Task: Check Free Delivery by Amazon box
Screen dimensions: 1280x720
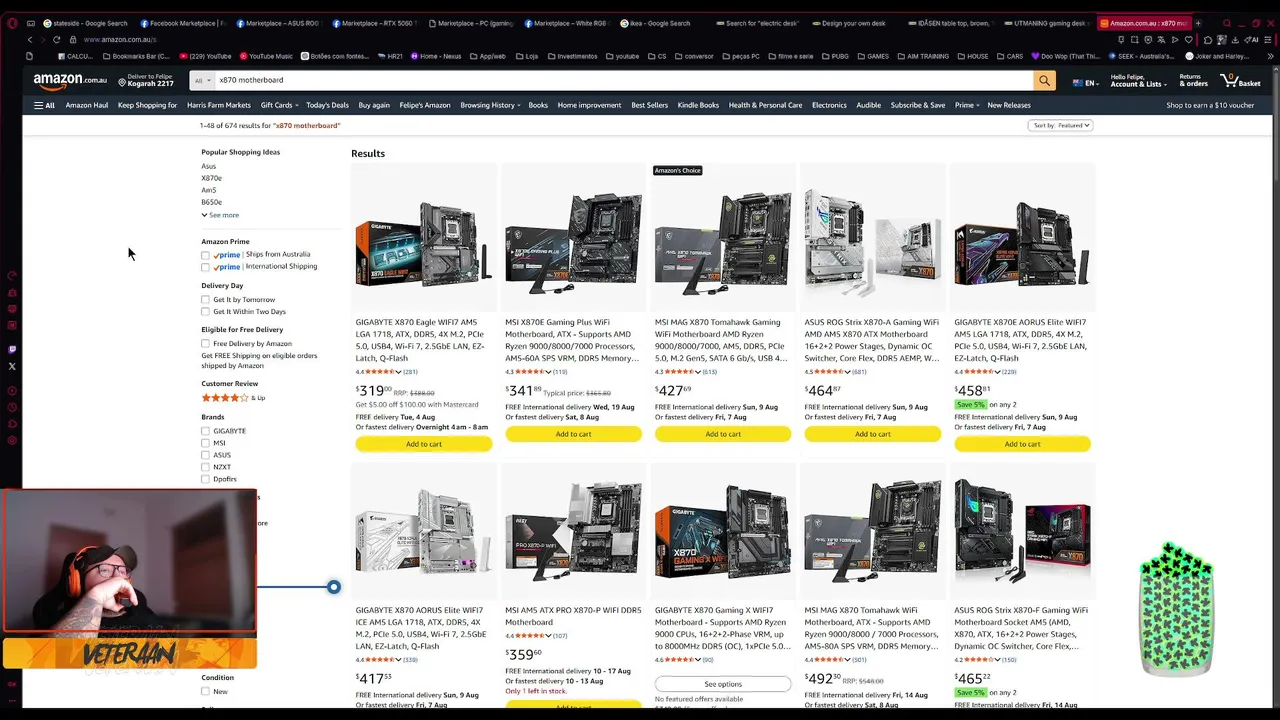Action: point(205,344)
